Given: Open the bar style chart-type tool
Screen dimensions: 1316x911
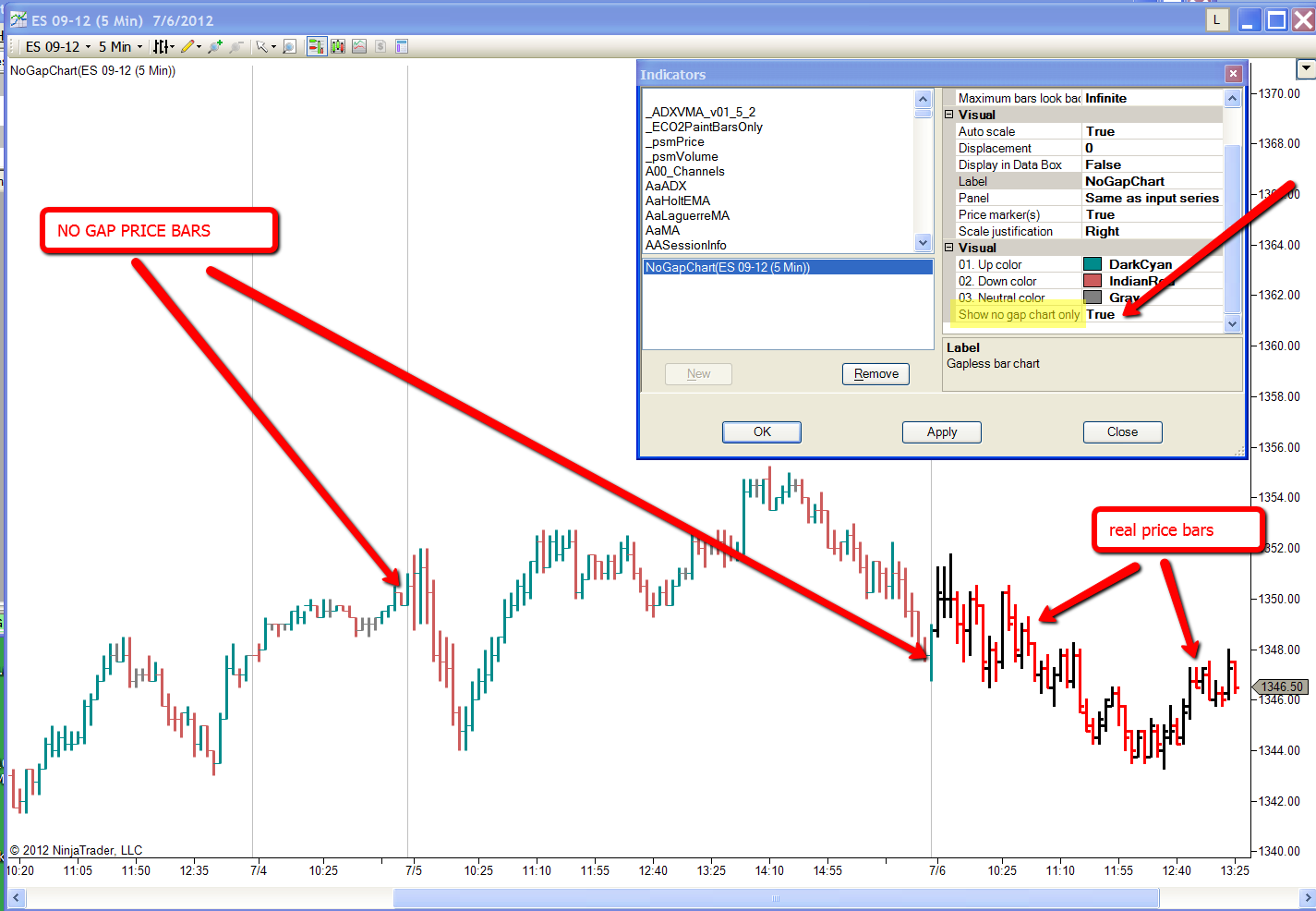Looking at the screenshot, I should click(x=160, y=46).
